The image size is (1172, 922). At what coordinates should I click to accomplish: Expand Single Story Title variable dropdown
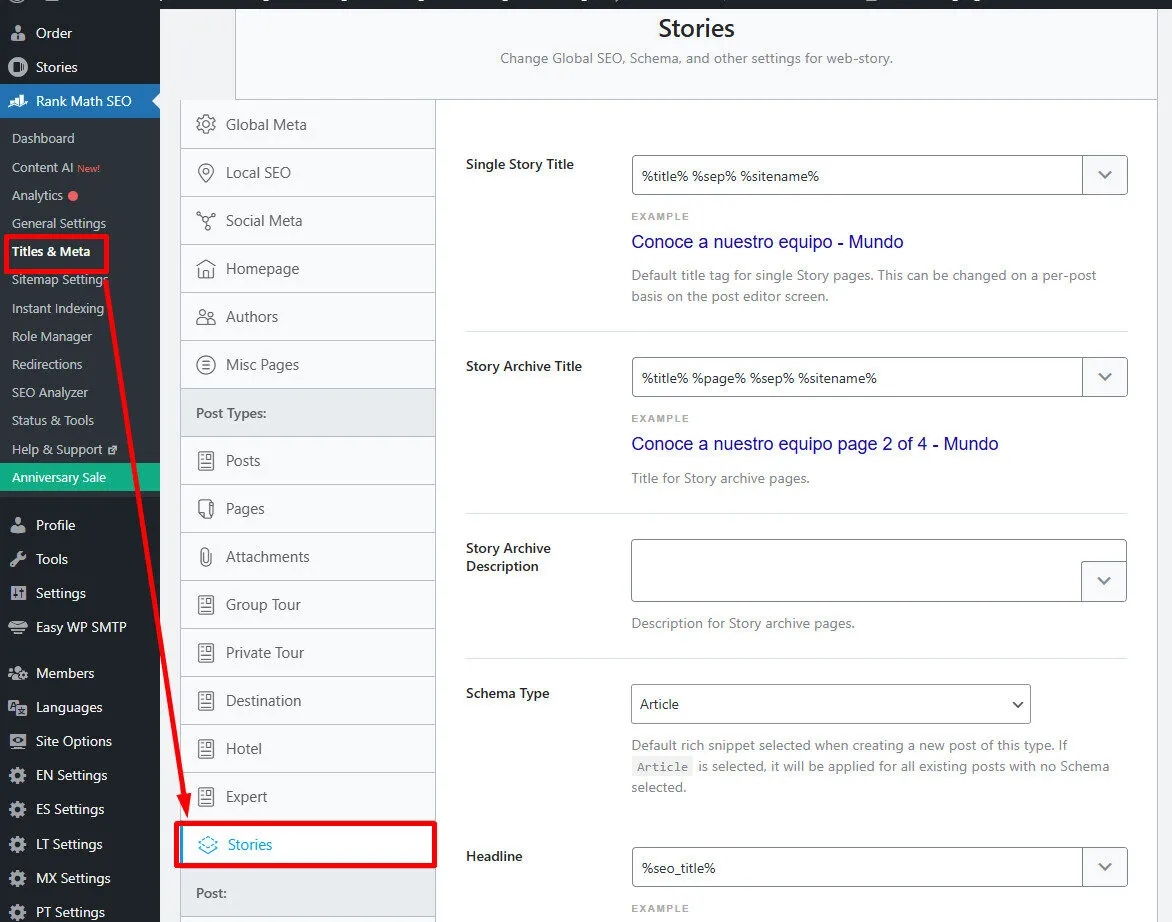coord(1104,175)
